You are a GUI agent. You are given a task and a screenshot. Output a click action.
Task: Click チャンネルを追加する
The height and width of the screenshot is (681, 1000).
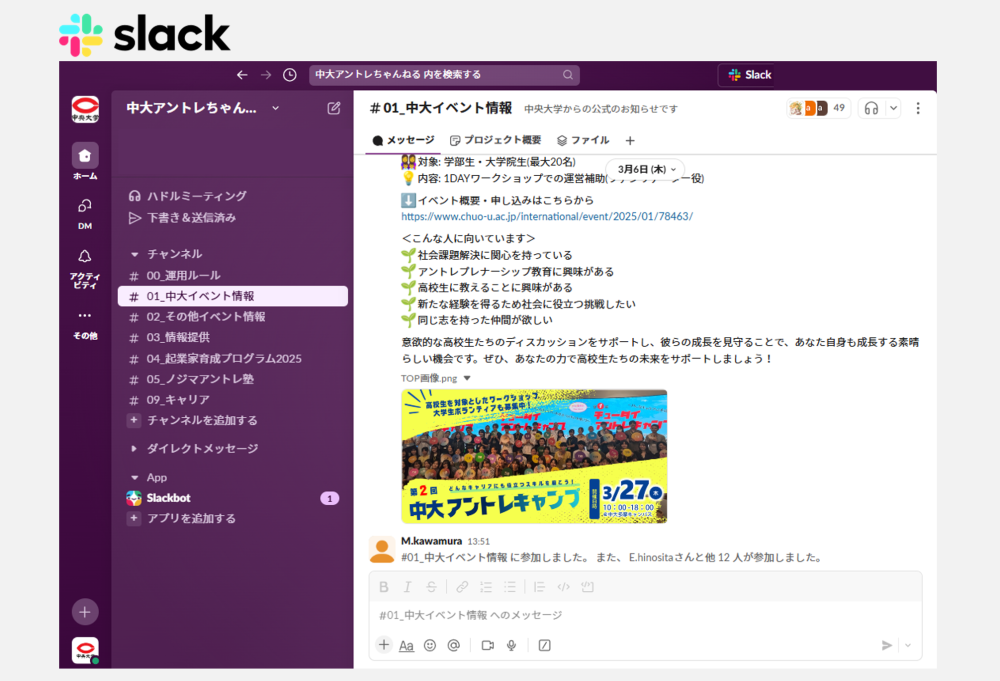coord(194,420)
